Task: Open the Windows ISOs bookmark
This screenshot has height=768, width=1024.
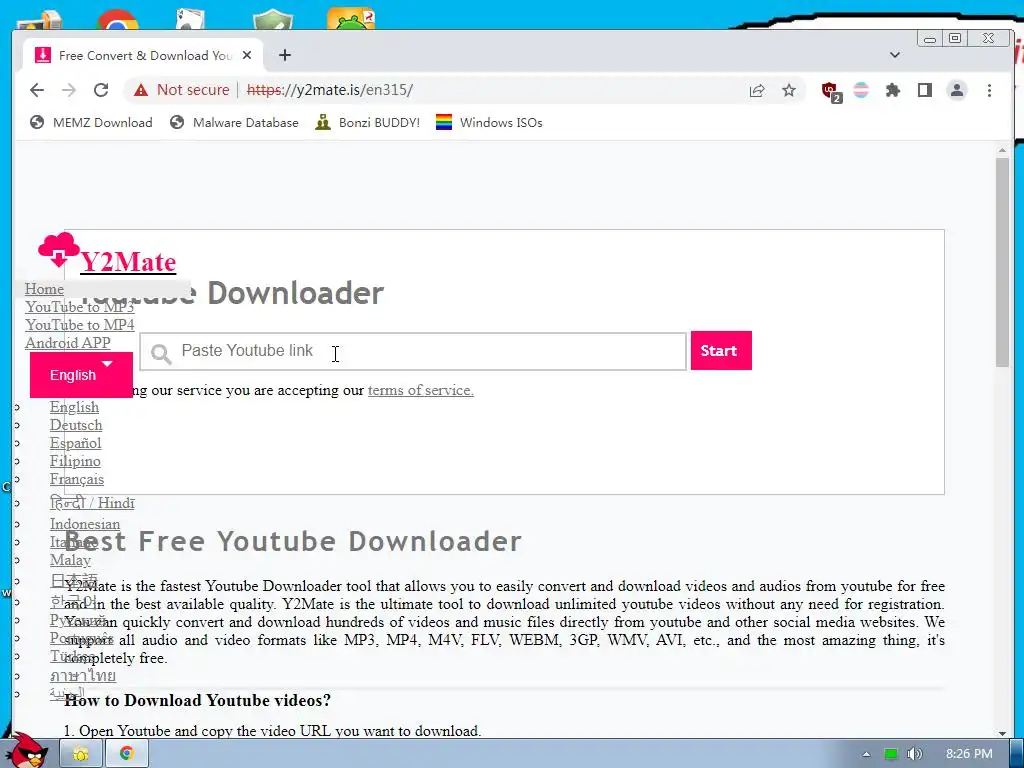Action: pyautogui.click(x=489, y=123)
